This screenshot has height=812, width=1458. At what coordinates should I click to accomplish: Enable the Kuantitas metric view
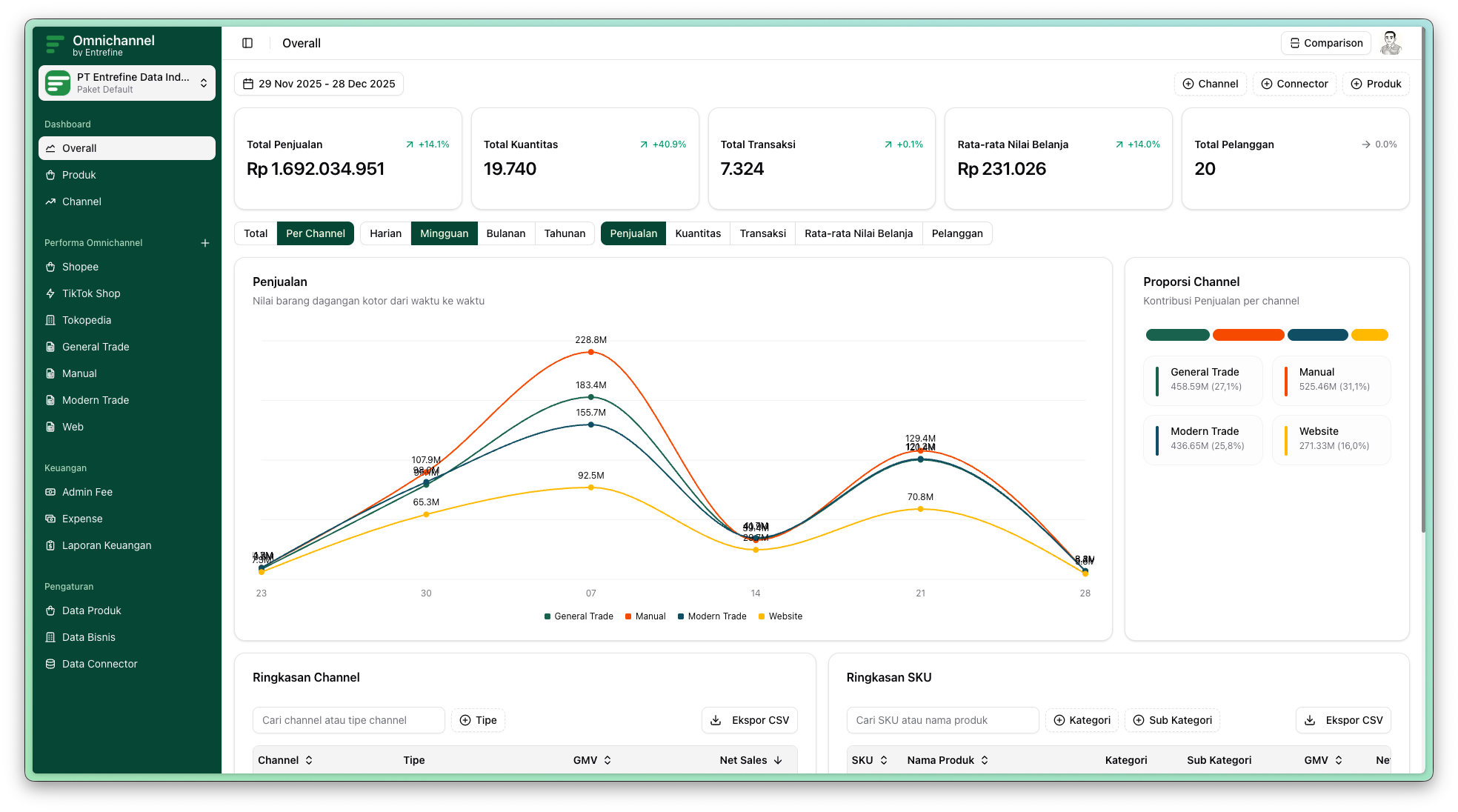(x=697, y=233)
